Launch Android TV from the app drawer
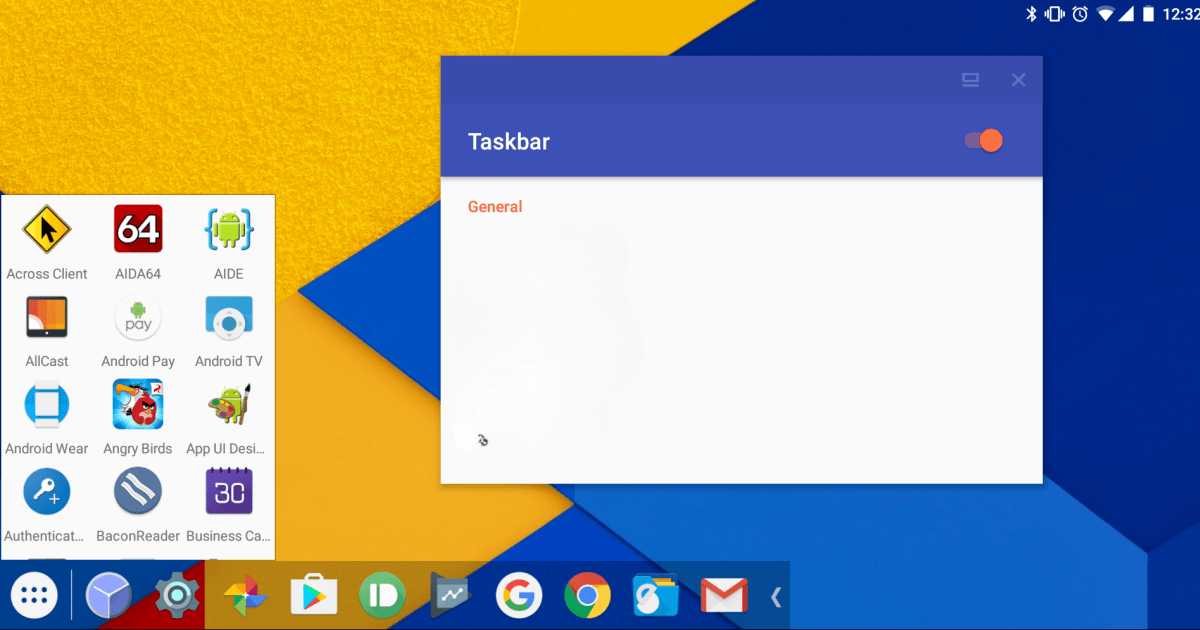The width and height of the screenshot is (1200, 630). pyautogui.click(x=228, y=317)
